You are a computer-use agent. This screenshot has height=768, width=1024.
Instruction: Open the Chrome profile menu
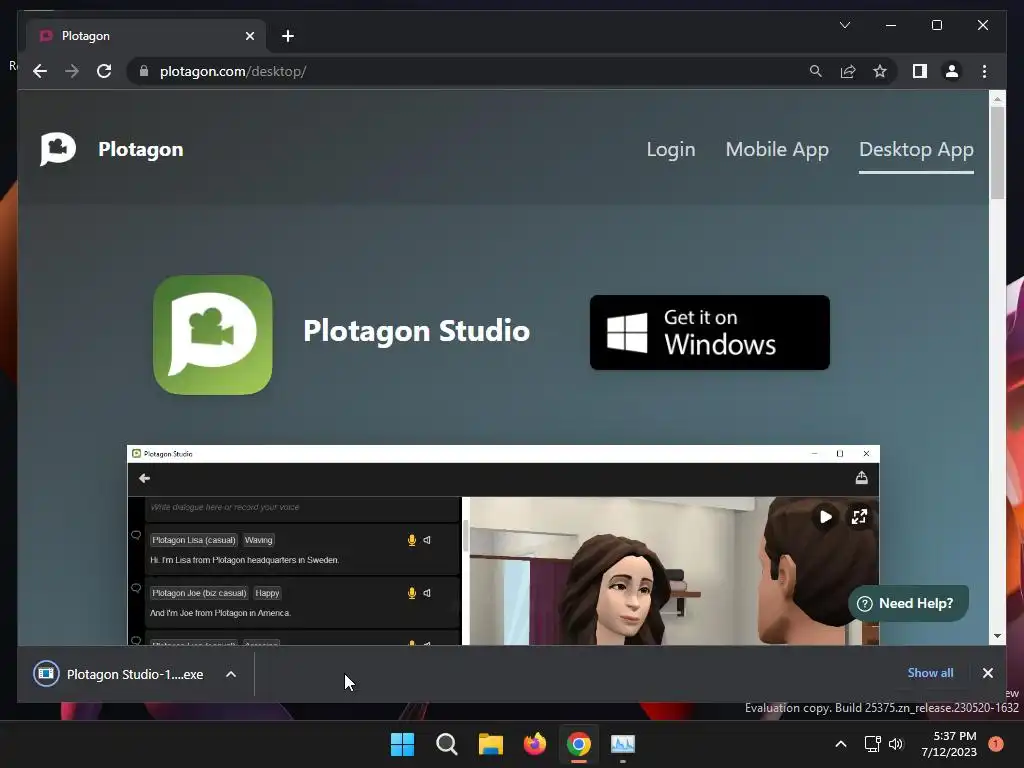(952, 71)
